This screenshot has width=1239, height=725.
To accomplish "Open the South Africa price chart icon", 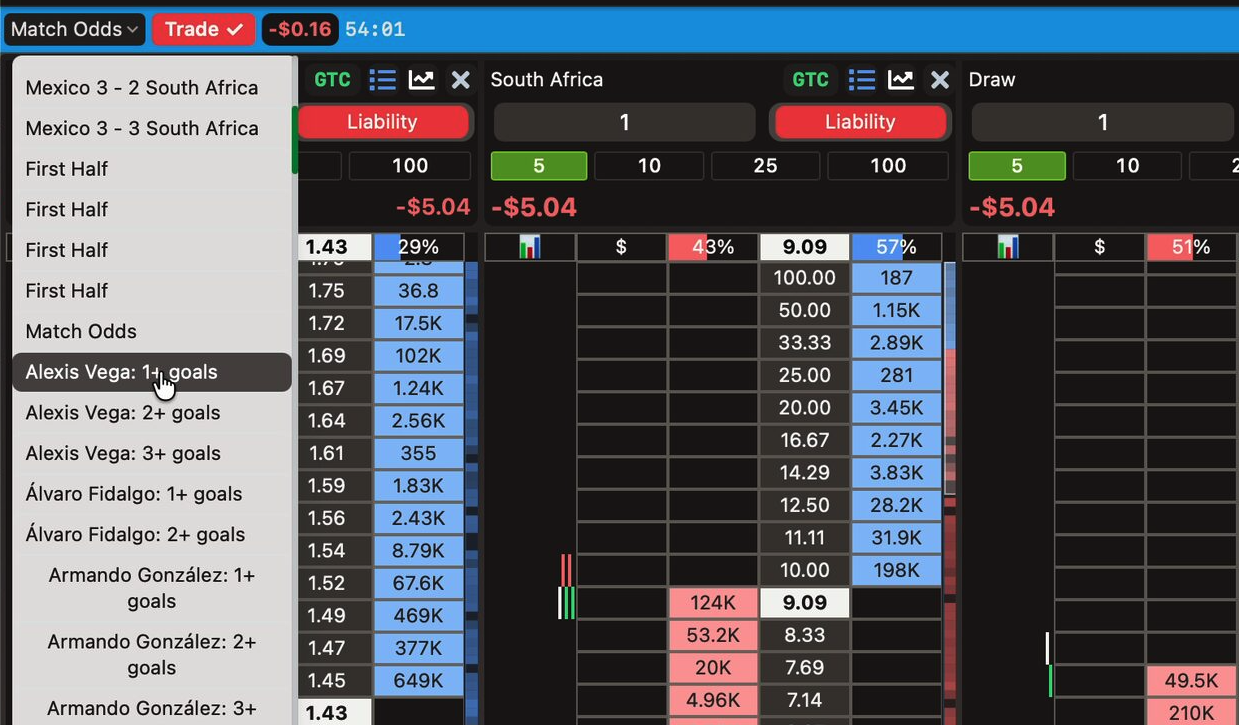I will 901,80.
